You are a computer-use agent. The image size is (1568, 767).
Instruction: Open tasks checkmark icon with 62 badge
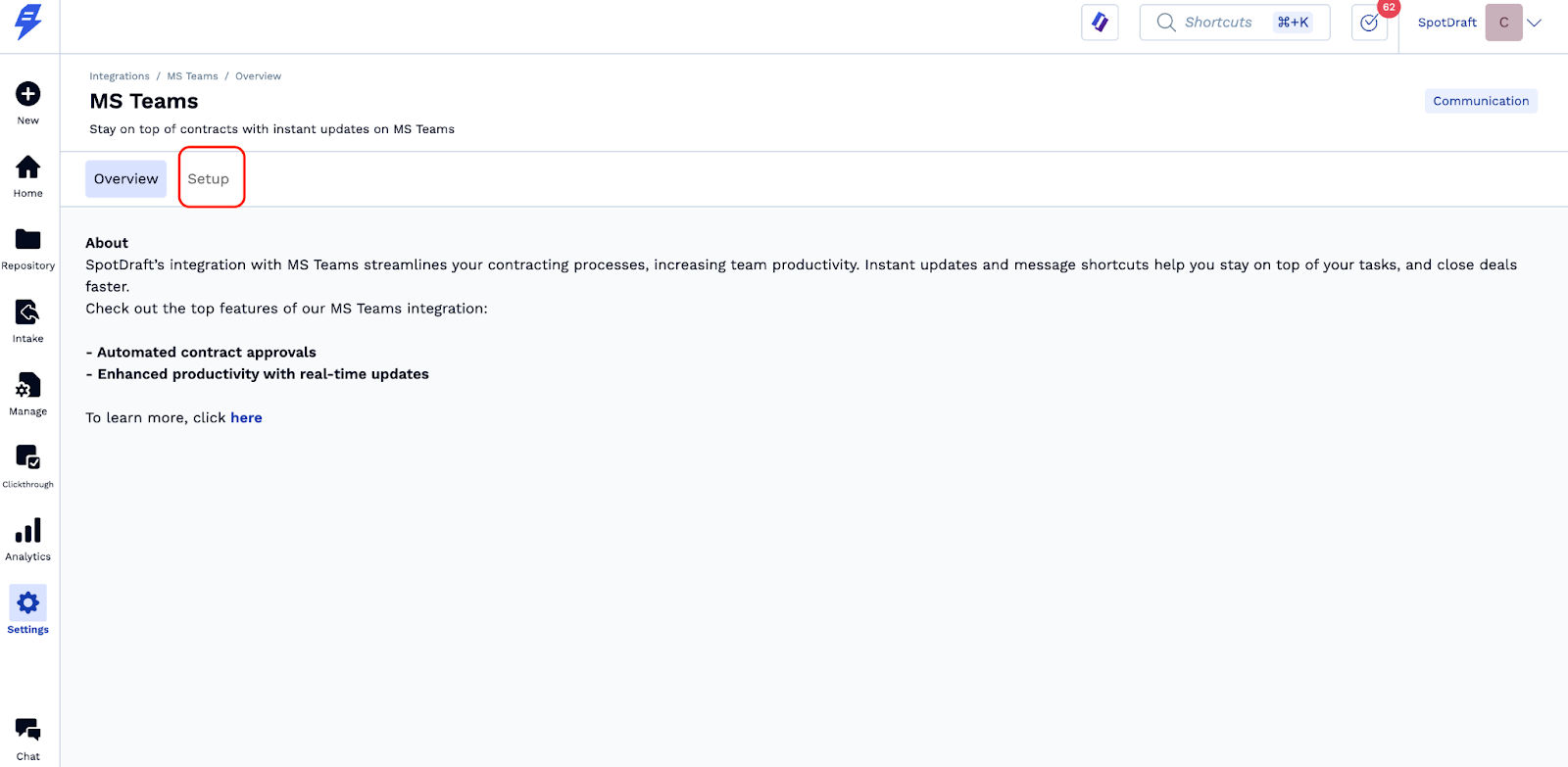[1369, 23]
